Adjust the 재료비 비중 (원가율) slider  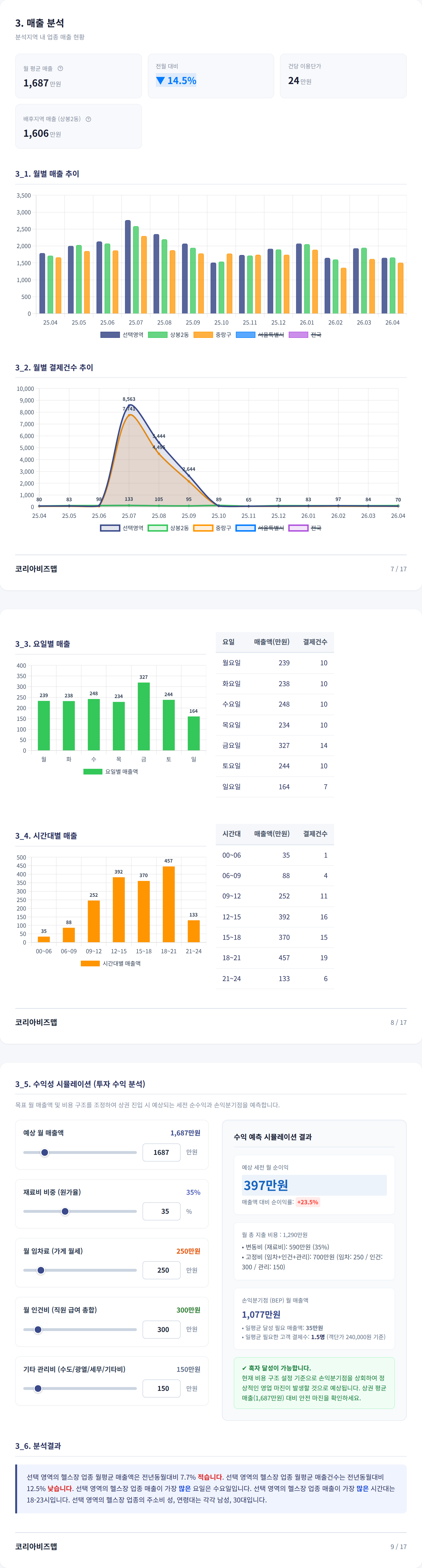[80, 1211]
